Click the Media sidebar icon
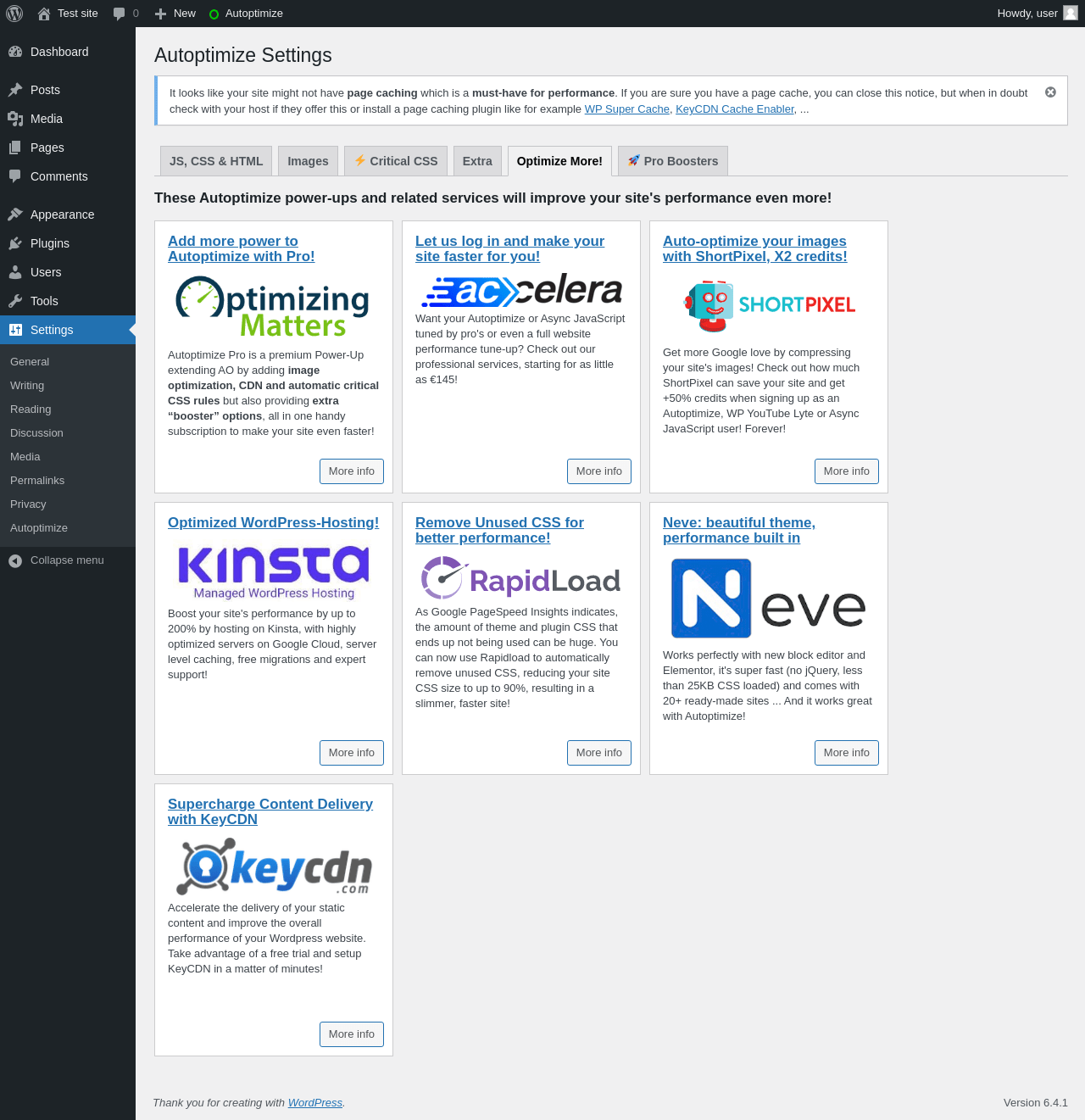Image resolution: width=1085 pixels, height=1120 pixels. tap(15, 119)
